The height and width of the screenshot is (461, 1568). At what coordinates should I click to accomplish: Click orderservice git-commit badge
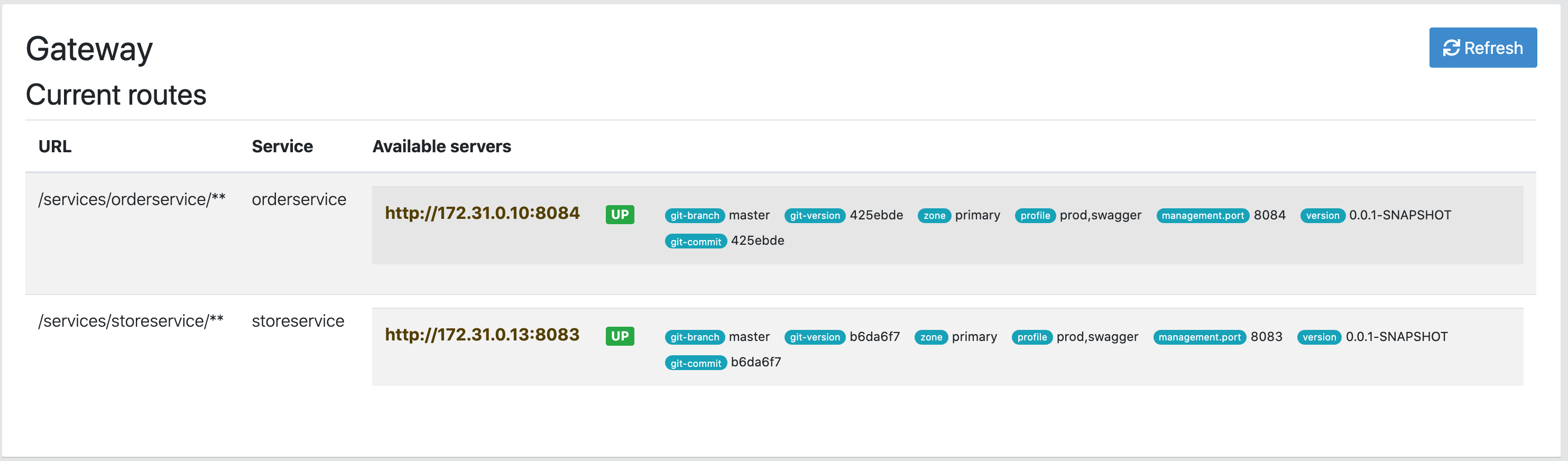pos(695,242)
